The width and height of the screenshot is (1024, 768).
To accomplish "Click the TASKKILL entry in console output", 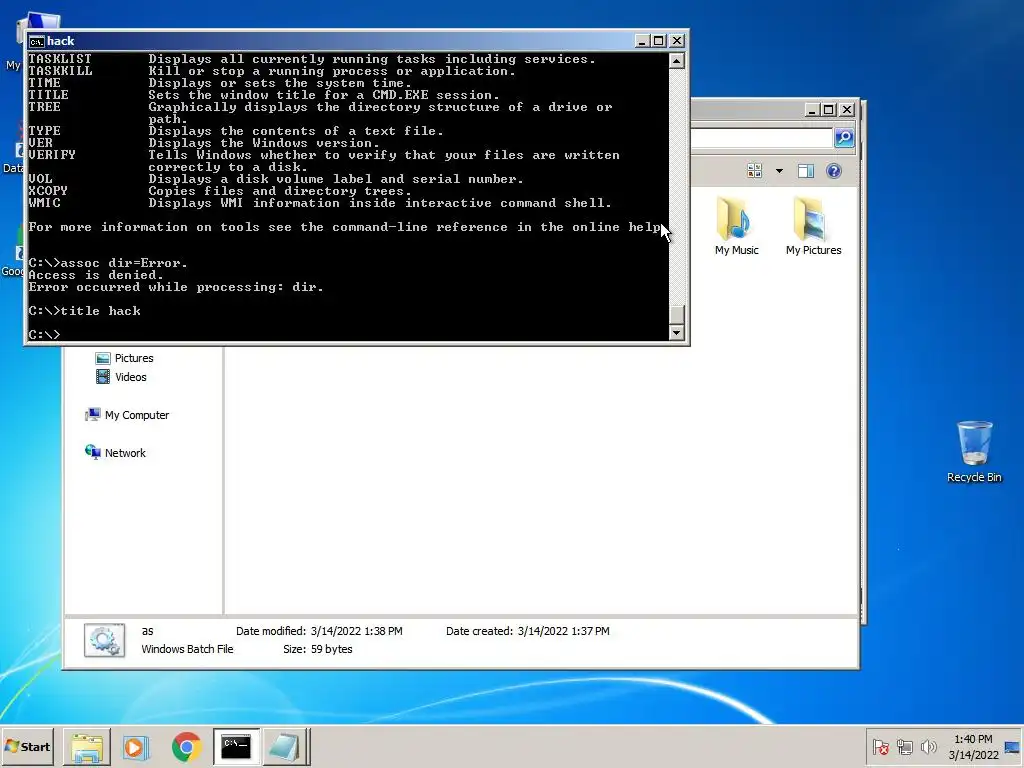I will click(x=60, y=71).
